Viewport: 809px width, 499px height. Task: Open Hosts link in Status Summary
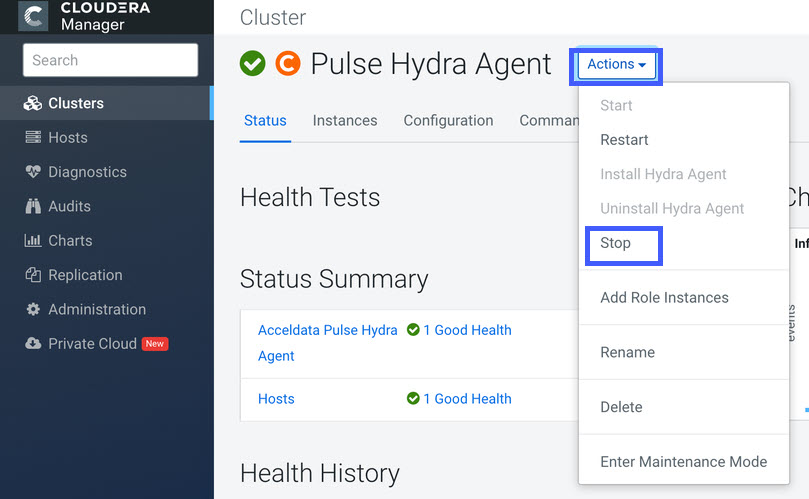click(x=276, y=399)
